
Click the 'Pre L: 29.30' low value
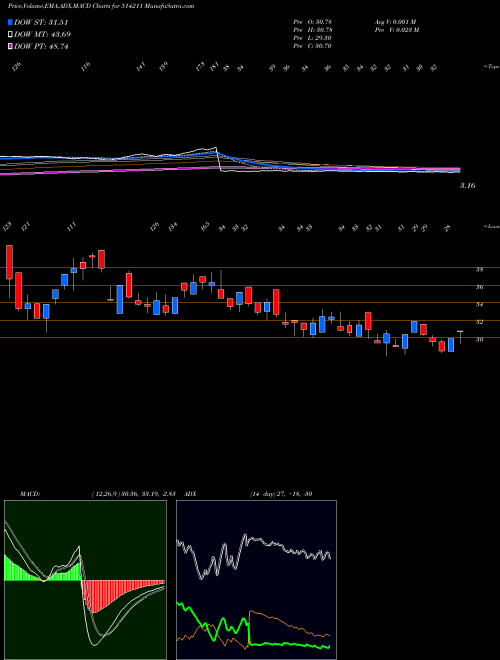[x=313, y=38]
